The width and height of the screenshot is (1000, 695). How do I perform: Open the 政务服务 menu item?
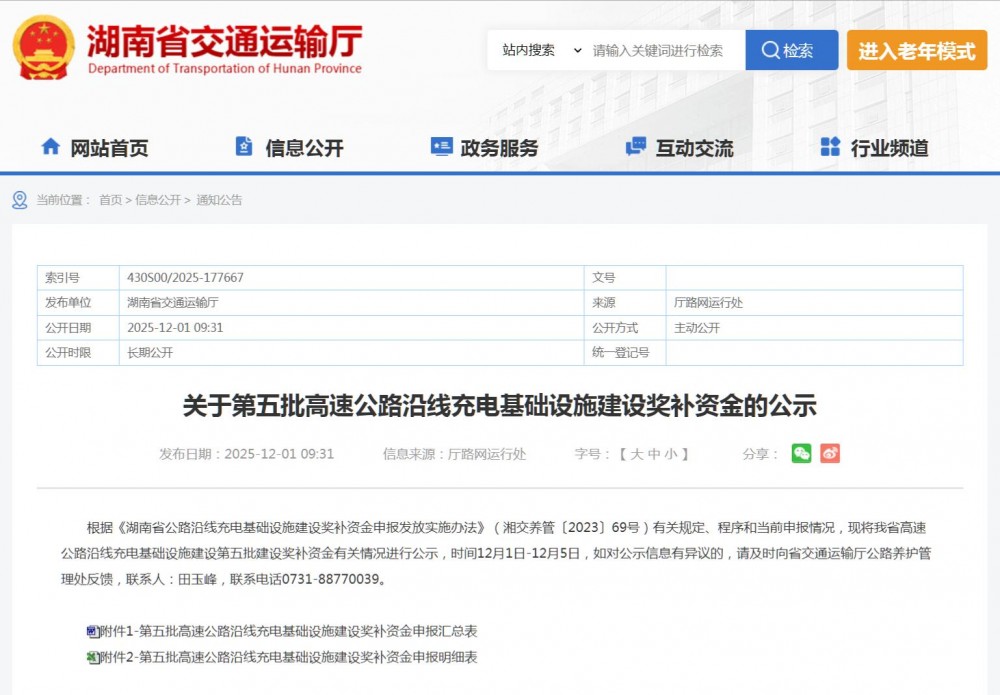point(499,148)
